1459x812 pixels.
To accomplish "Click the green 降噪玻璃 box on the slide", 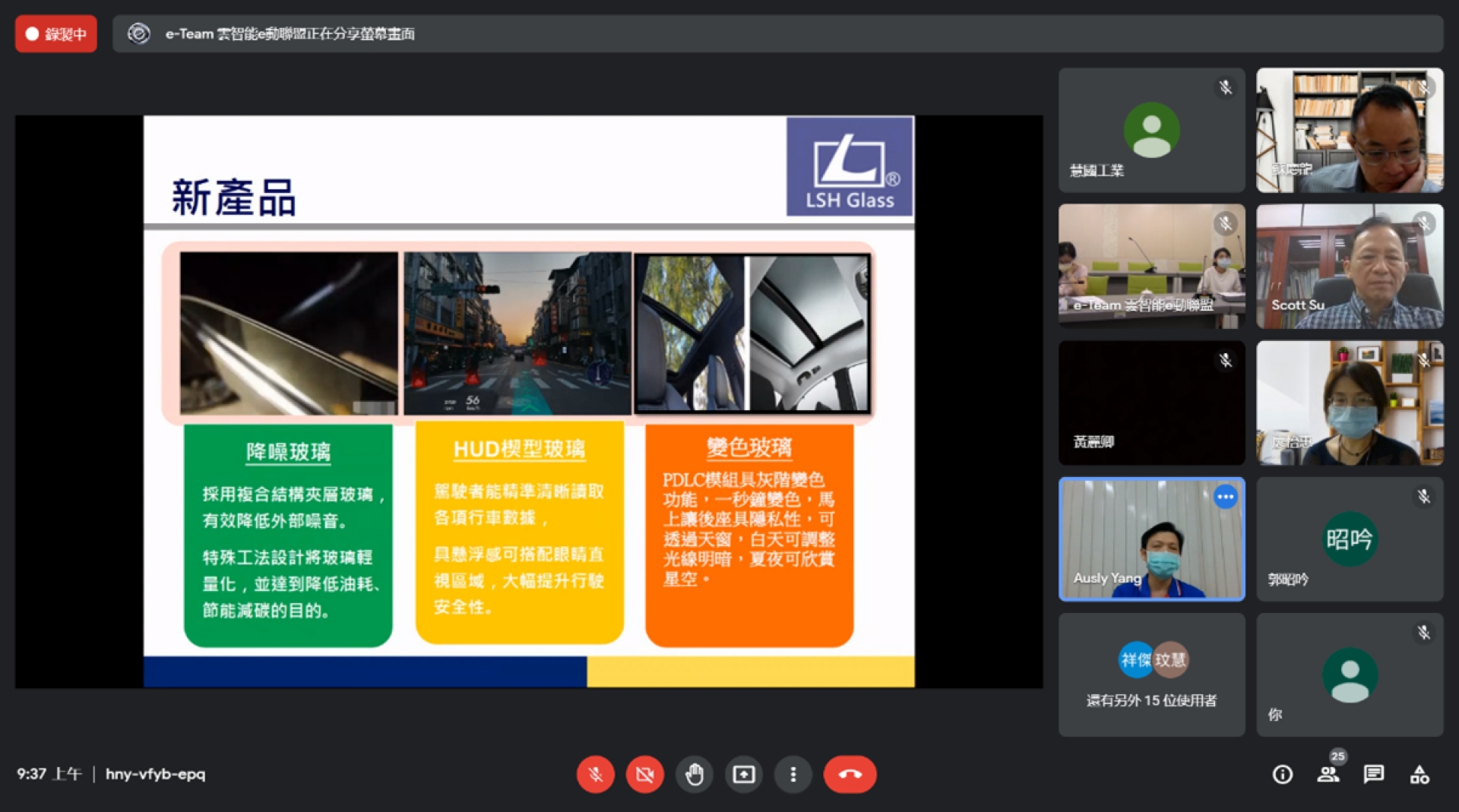I will point(288,536).
